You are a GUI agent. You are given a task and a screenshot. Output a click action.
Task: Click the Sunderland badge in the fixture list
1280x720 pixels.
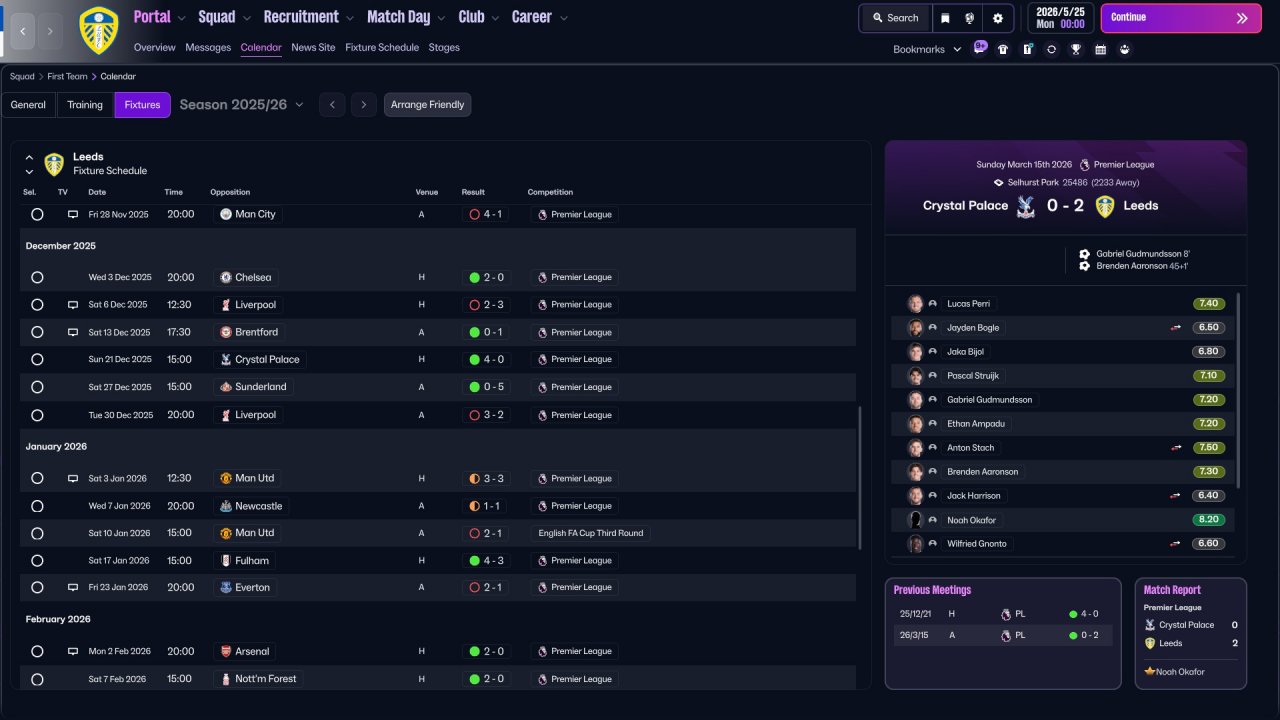click(226, 387)
